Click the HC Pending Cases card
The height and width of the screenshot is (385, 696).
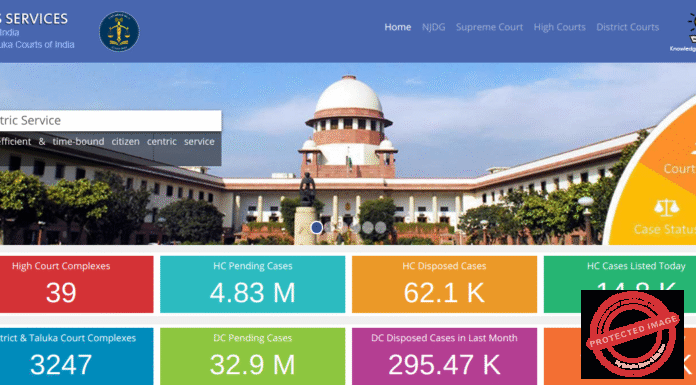[253, 284]
